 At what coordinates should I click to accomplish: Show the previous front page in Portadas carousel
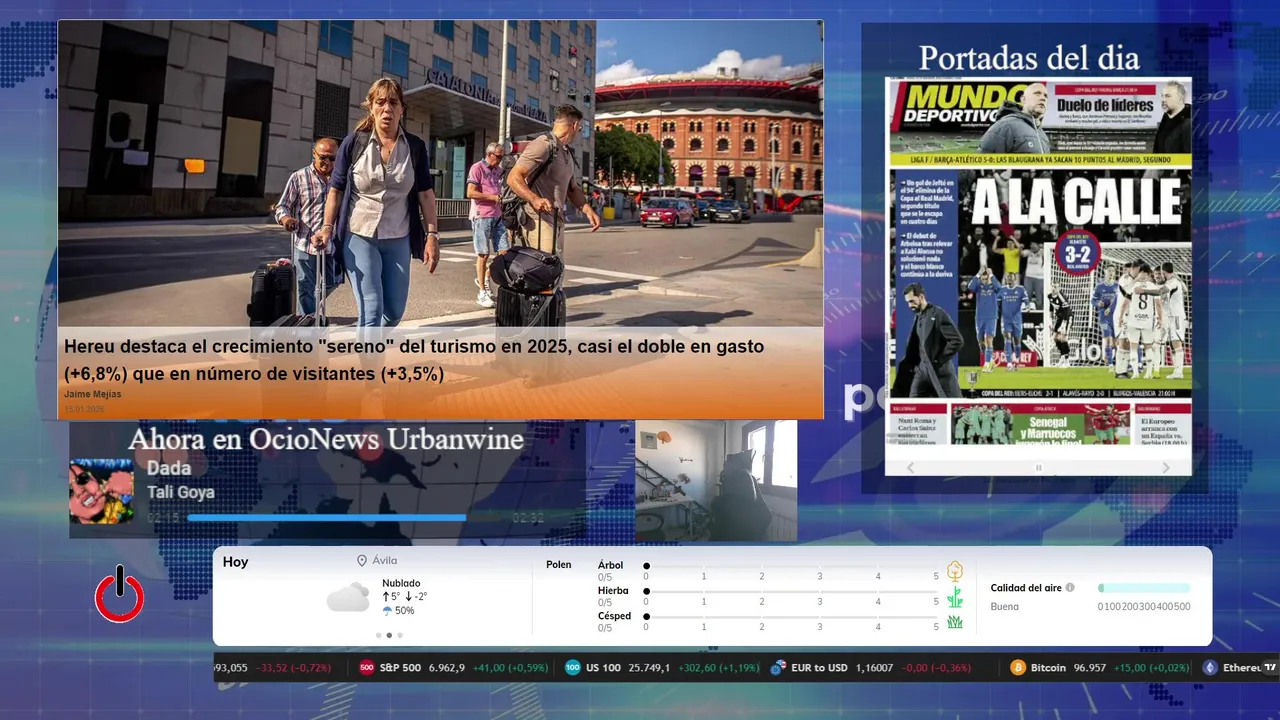coord(910,467)
